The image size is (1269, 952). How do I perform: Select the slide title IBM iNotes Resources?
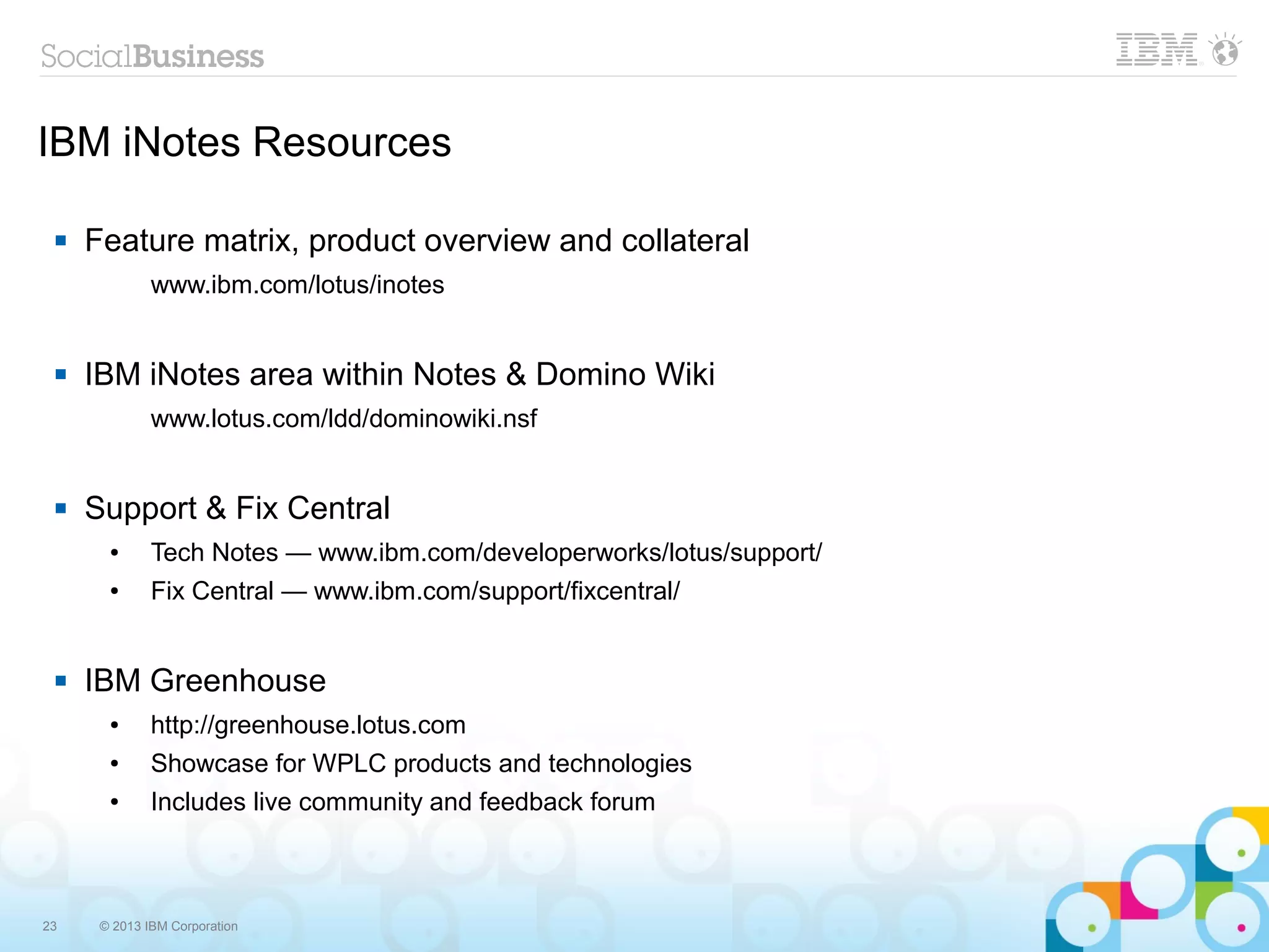[245, 142]
